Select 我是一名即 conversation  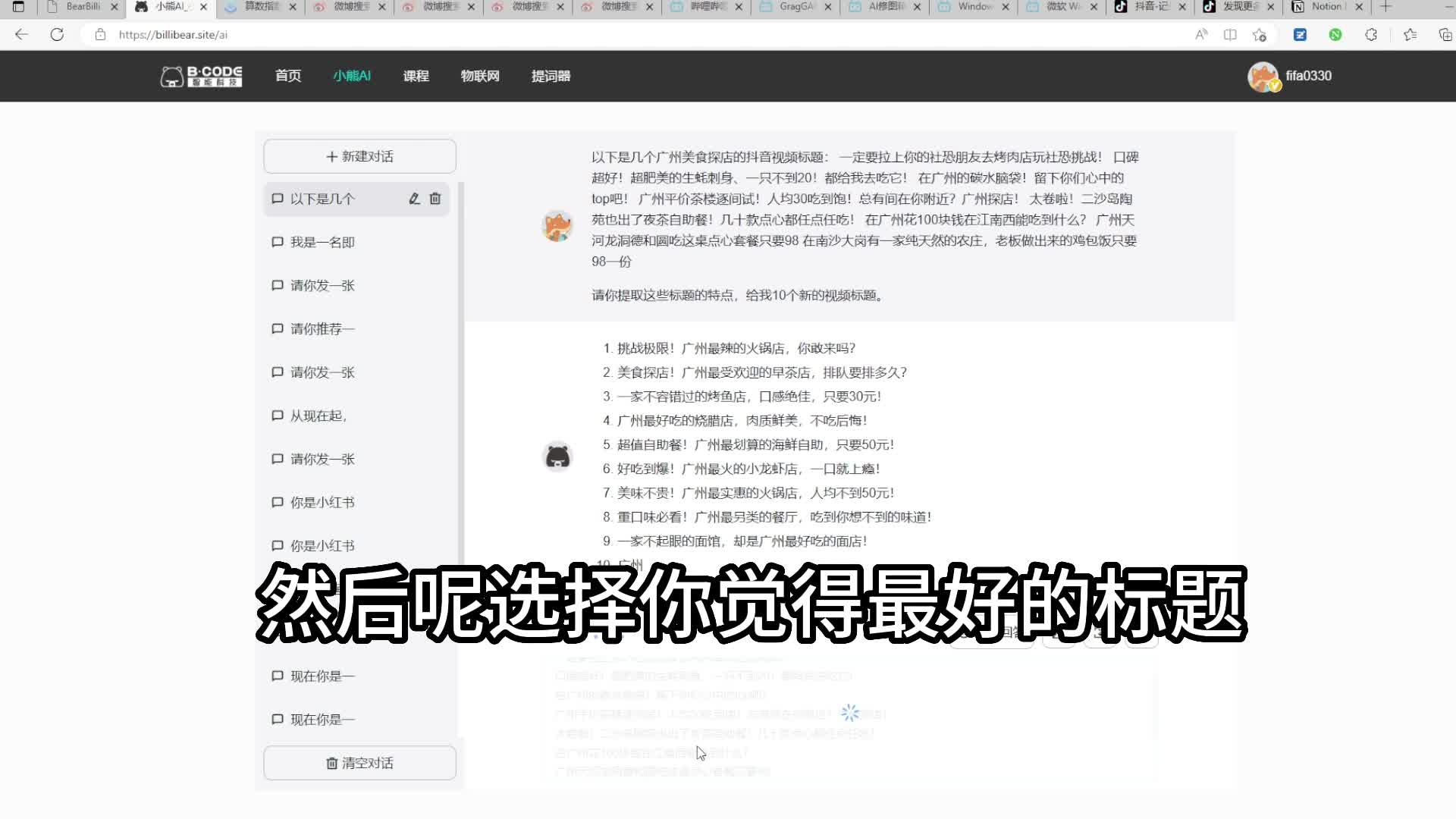coord(322,243)
